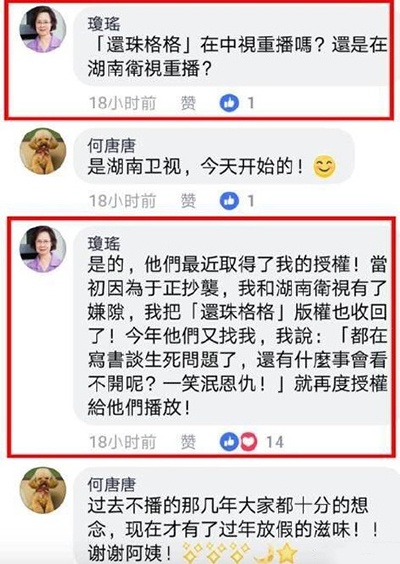Click the like thumb icon under 瓊瑤's first comment
The height and width of the screenshot is (564, 400).
(x=229, y=103)
